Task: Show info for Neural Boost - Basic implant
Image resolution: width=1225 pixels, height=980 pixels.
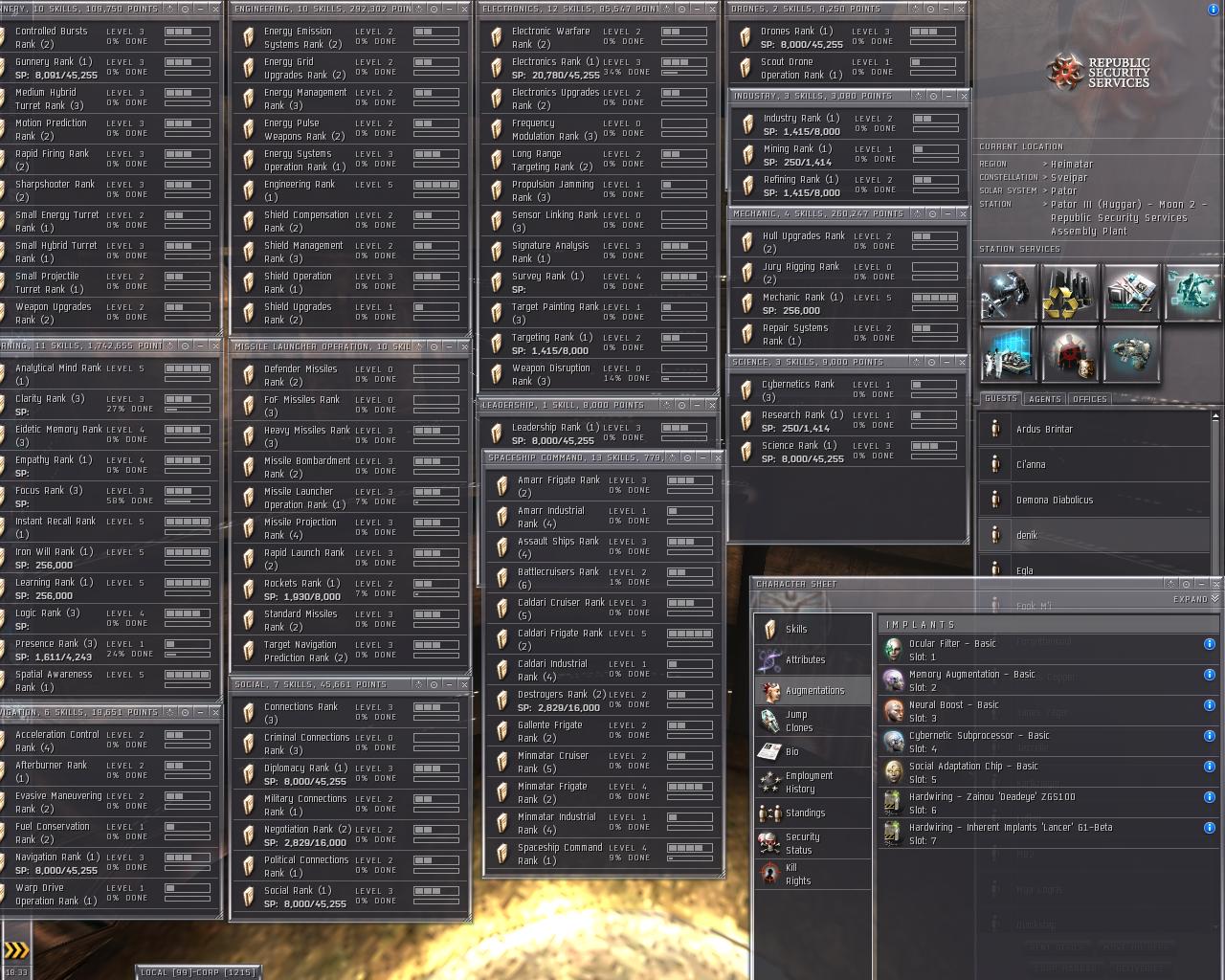Action: (1210, 705)
